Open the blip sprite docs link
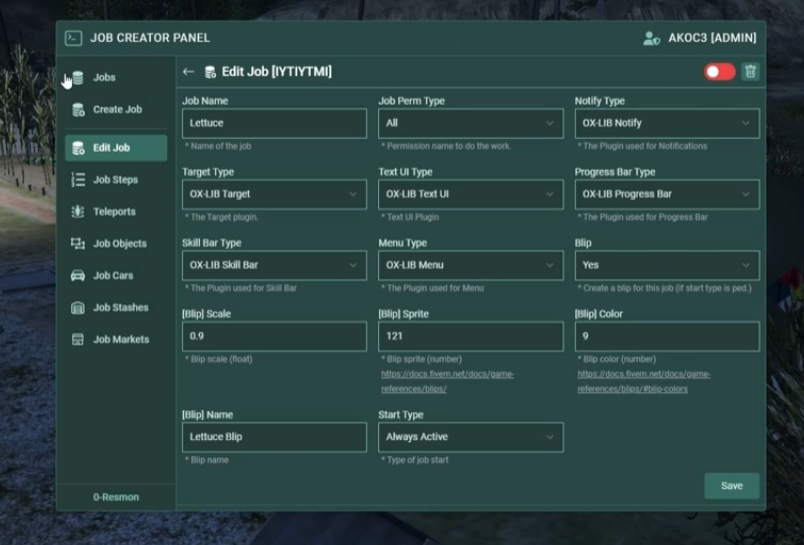The image size is (804, 545). pyautogui.click(x=447, y=381)
